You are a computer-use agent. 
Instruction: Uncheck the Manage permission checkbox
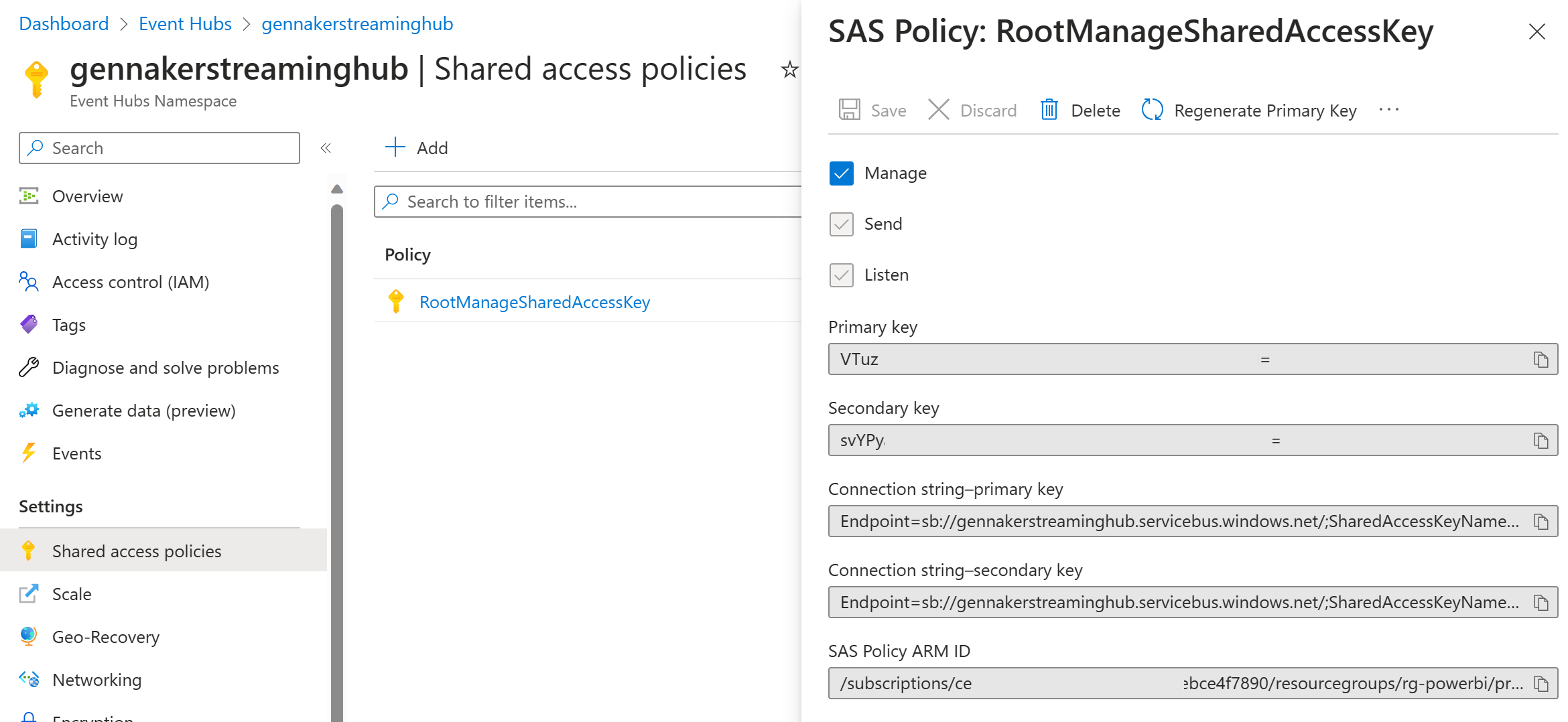point(842,173)
